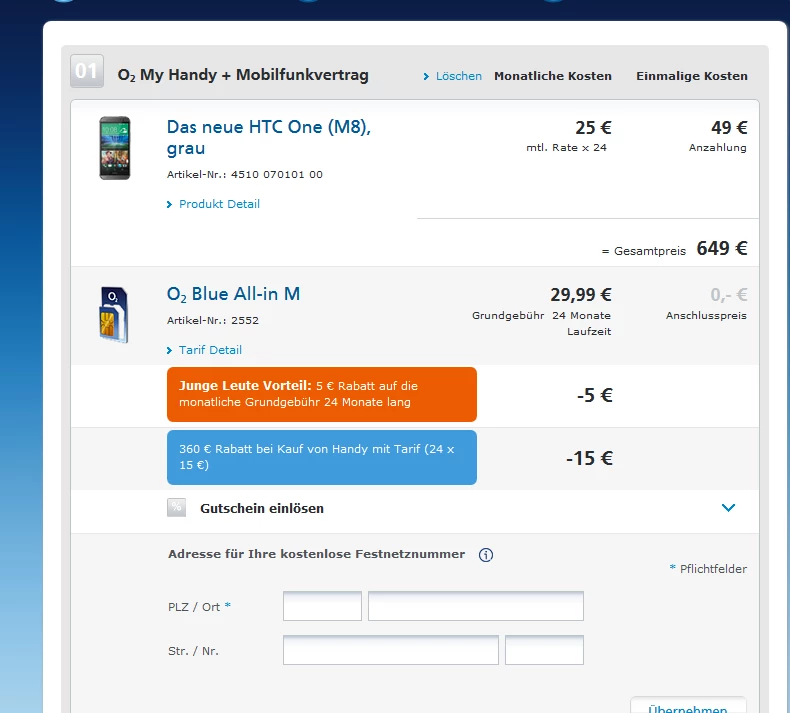Open the Festnetznummer info icon

click(486, 555)
